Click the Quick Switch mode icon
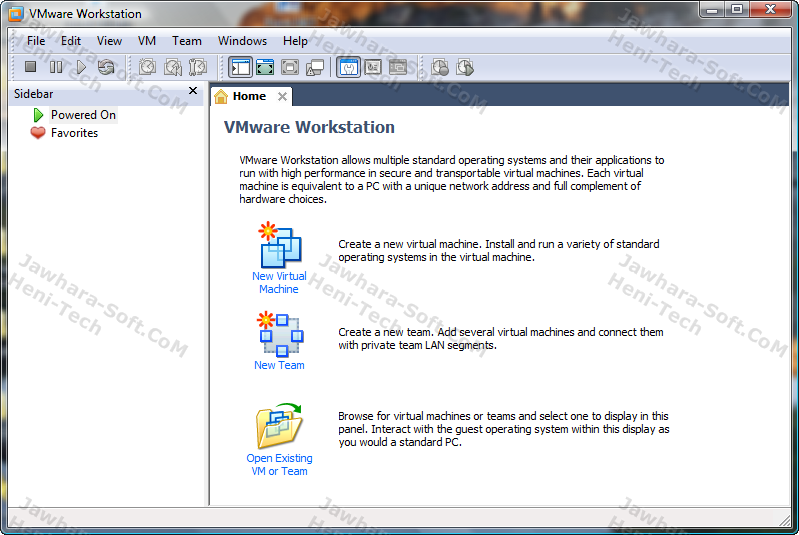Image resolution: width=799 pixels, height=535 pixels. click(265, 67)
